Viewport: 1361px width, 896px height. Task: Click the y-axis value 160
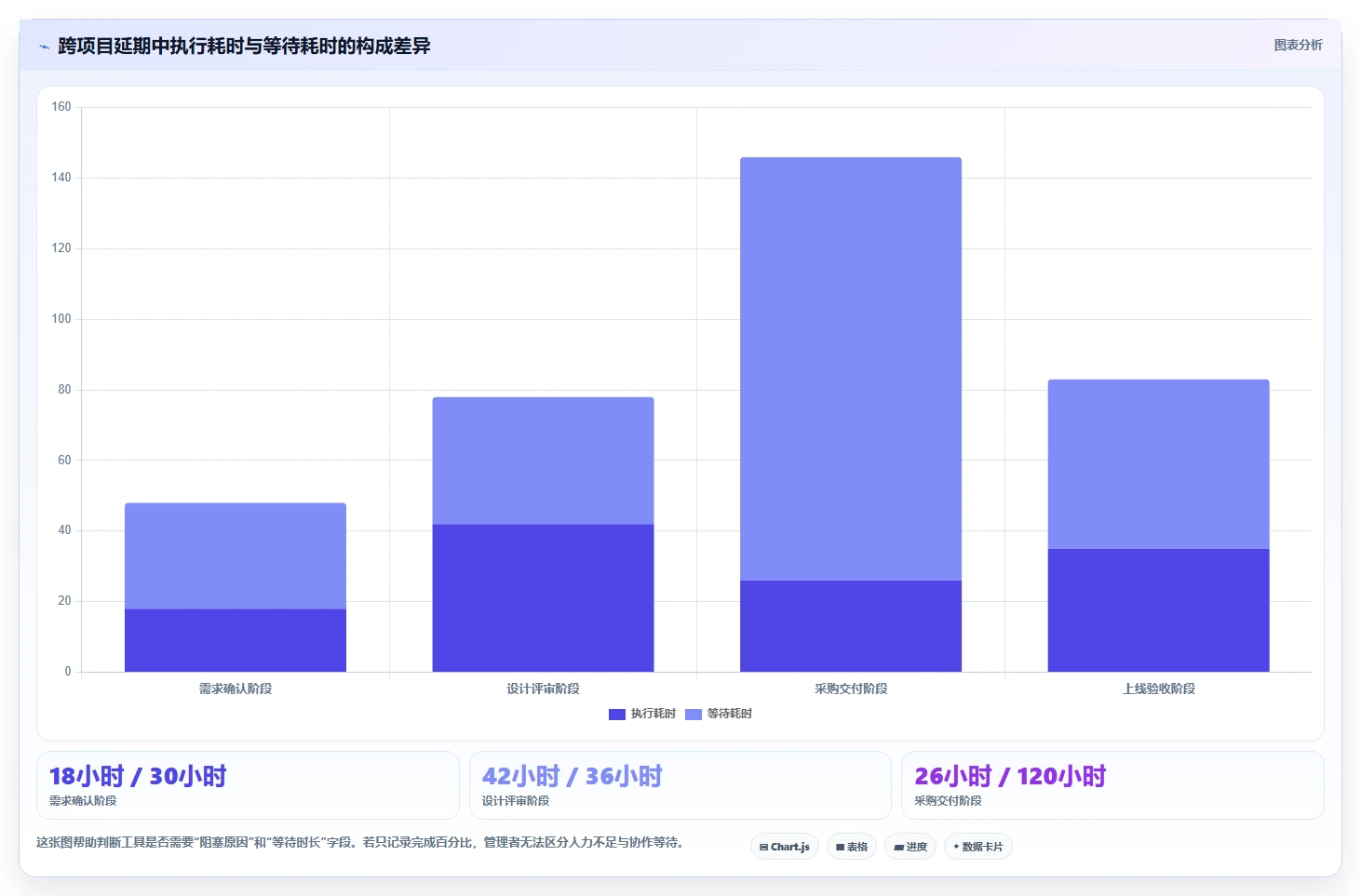coord(61,107)
